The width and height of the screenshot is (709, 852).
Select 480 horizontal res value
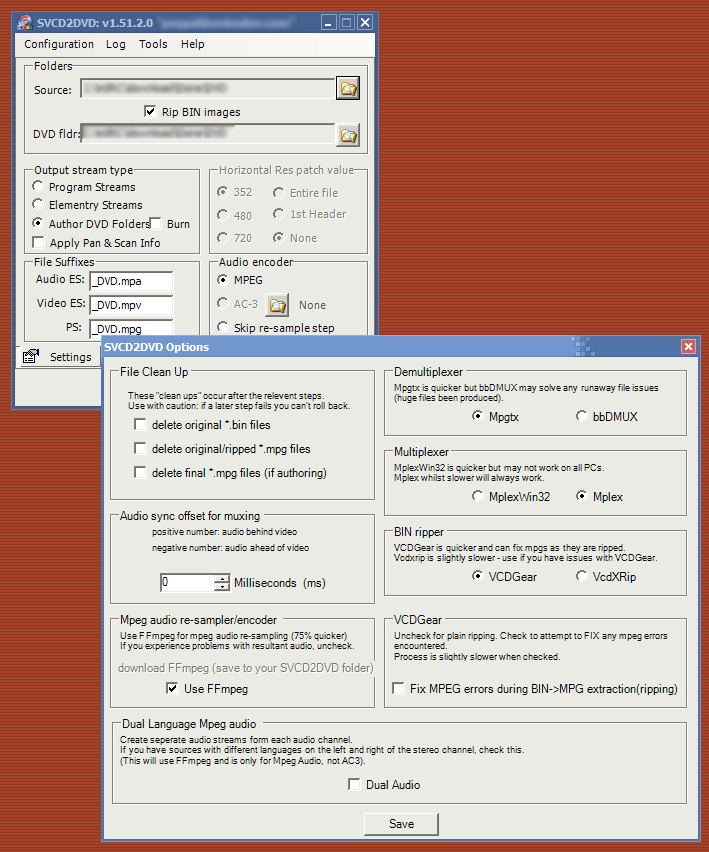tap(222, 215)
